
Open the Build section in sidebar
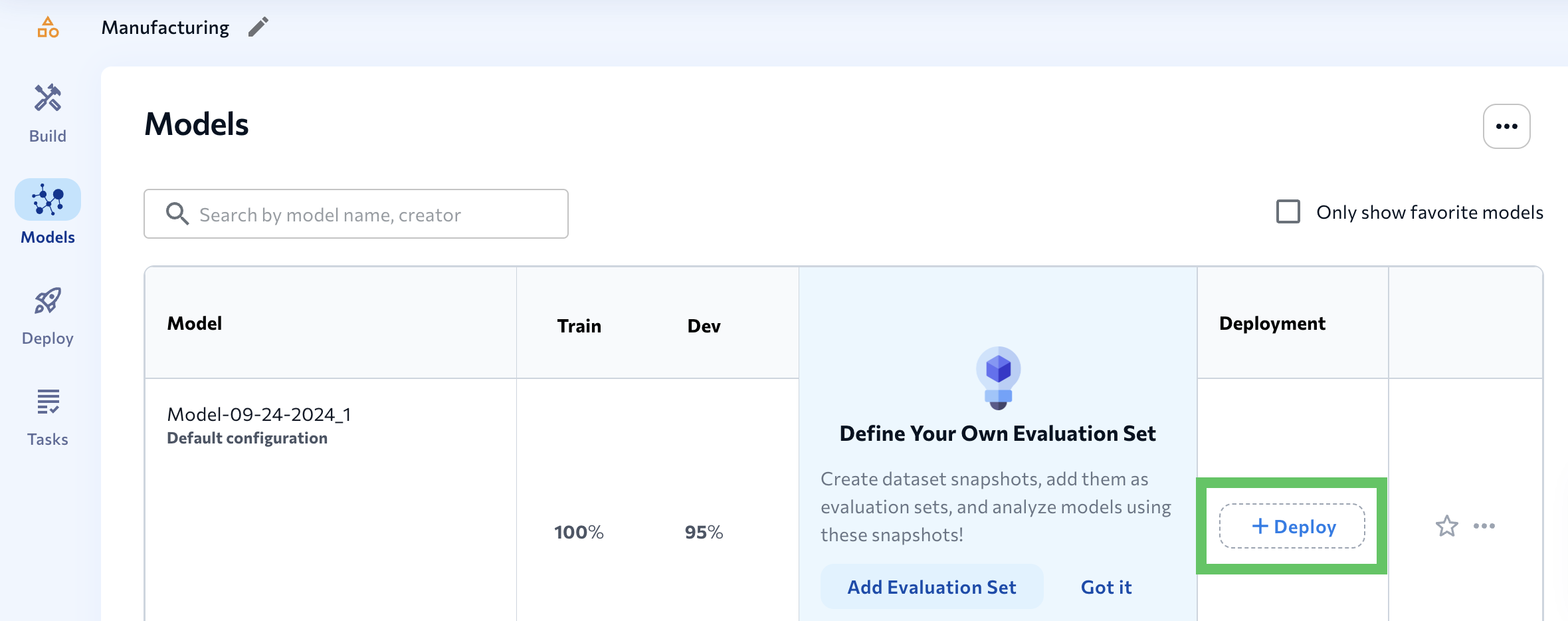[48, 113]
